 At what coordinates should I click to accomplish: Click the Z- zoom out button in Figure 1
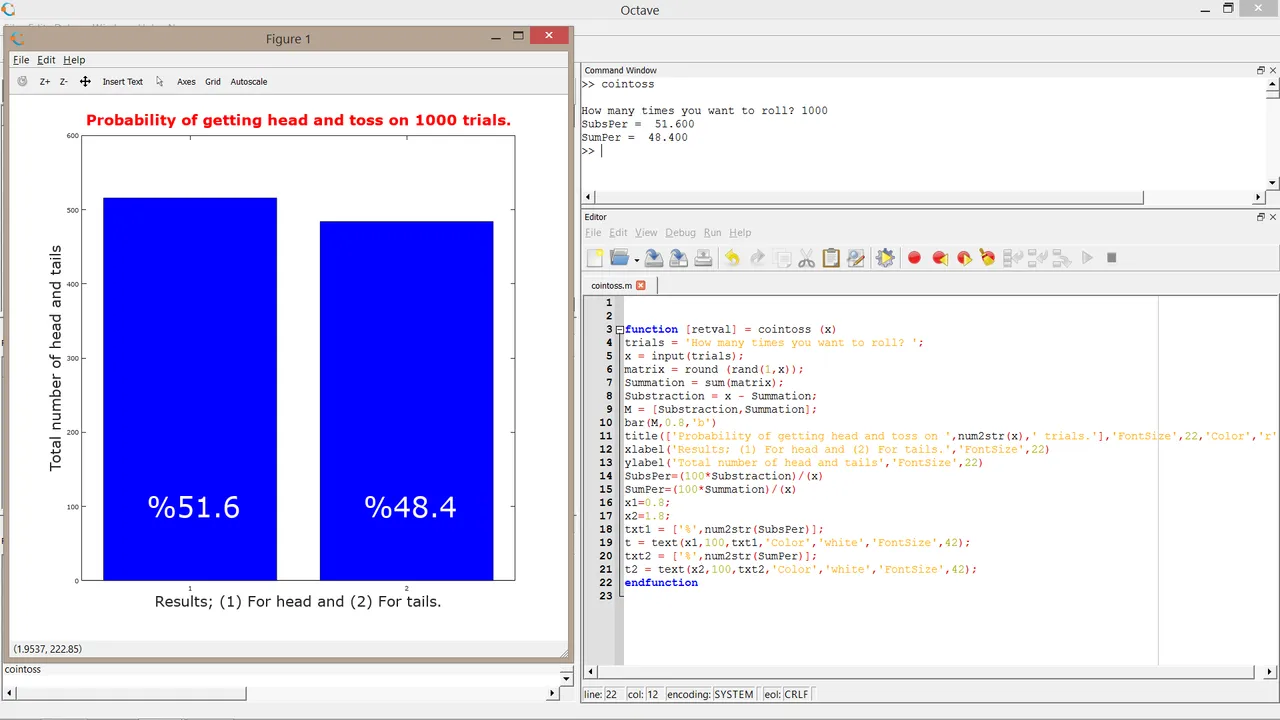point(63,82)
